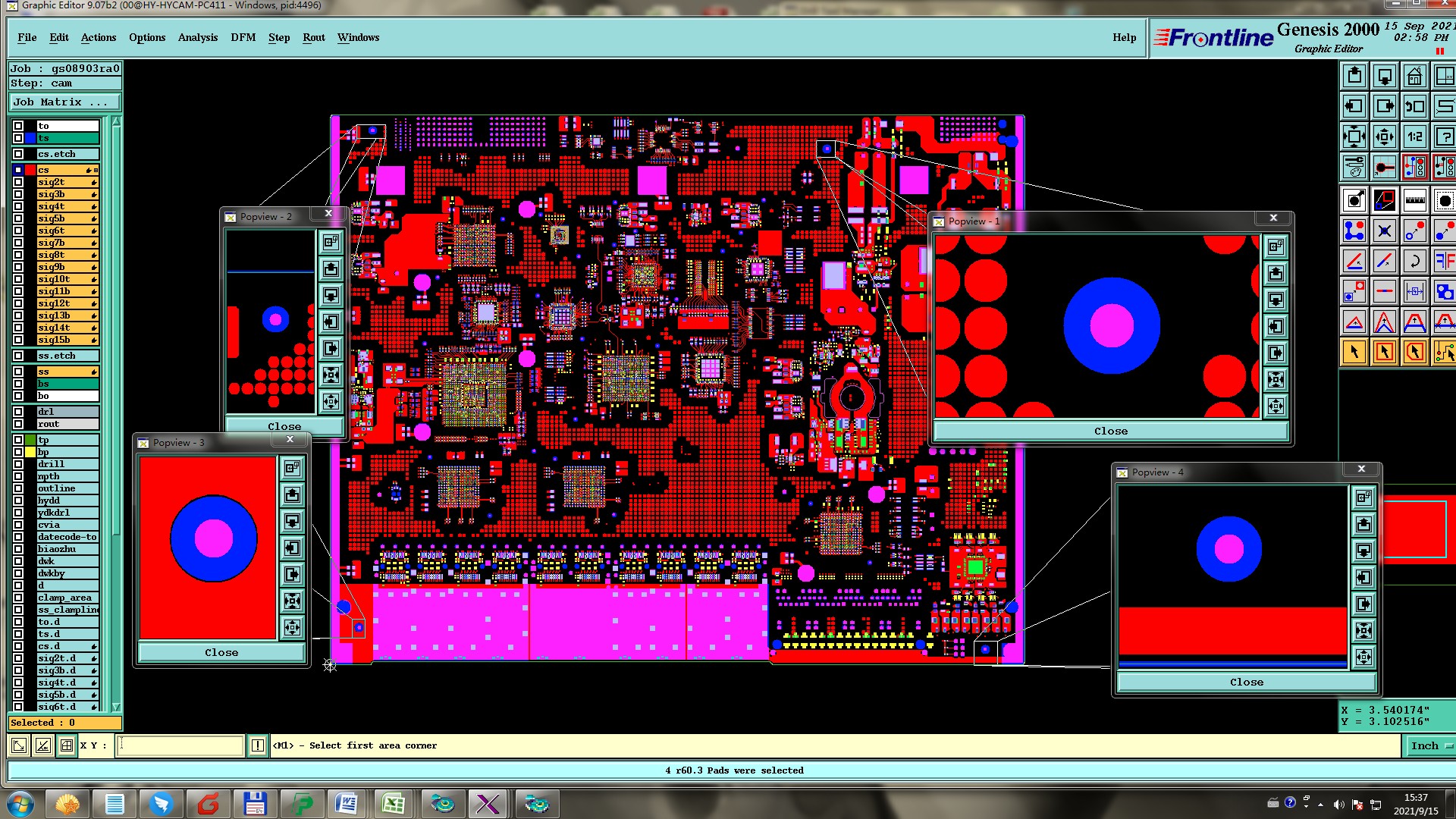The width and height of the screenshot is (1456, 819).
Task: Expand the Job Matrix button
Action: click(64, 102)
